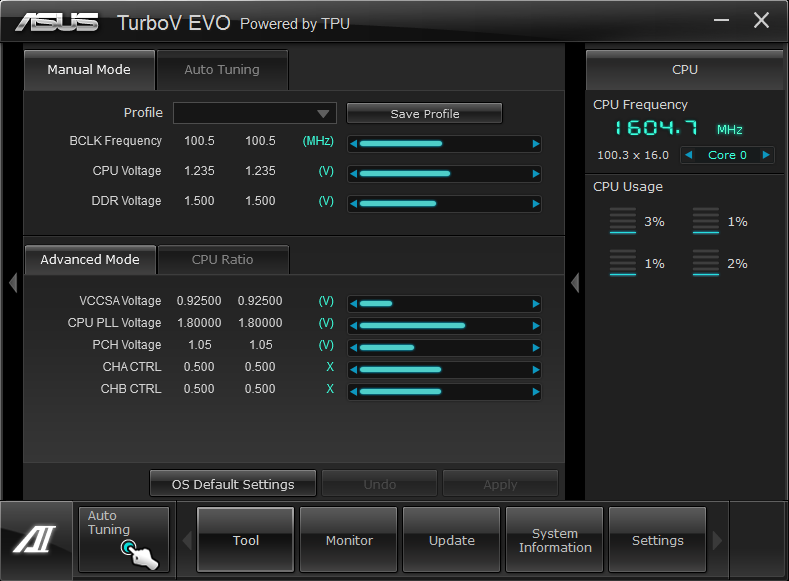
Task: Click the 1604.7 MHz frequency readout
Action: click(678, 128)
